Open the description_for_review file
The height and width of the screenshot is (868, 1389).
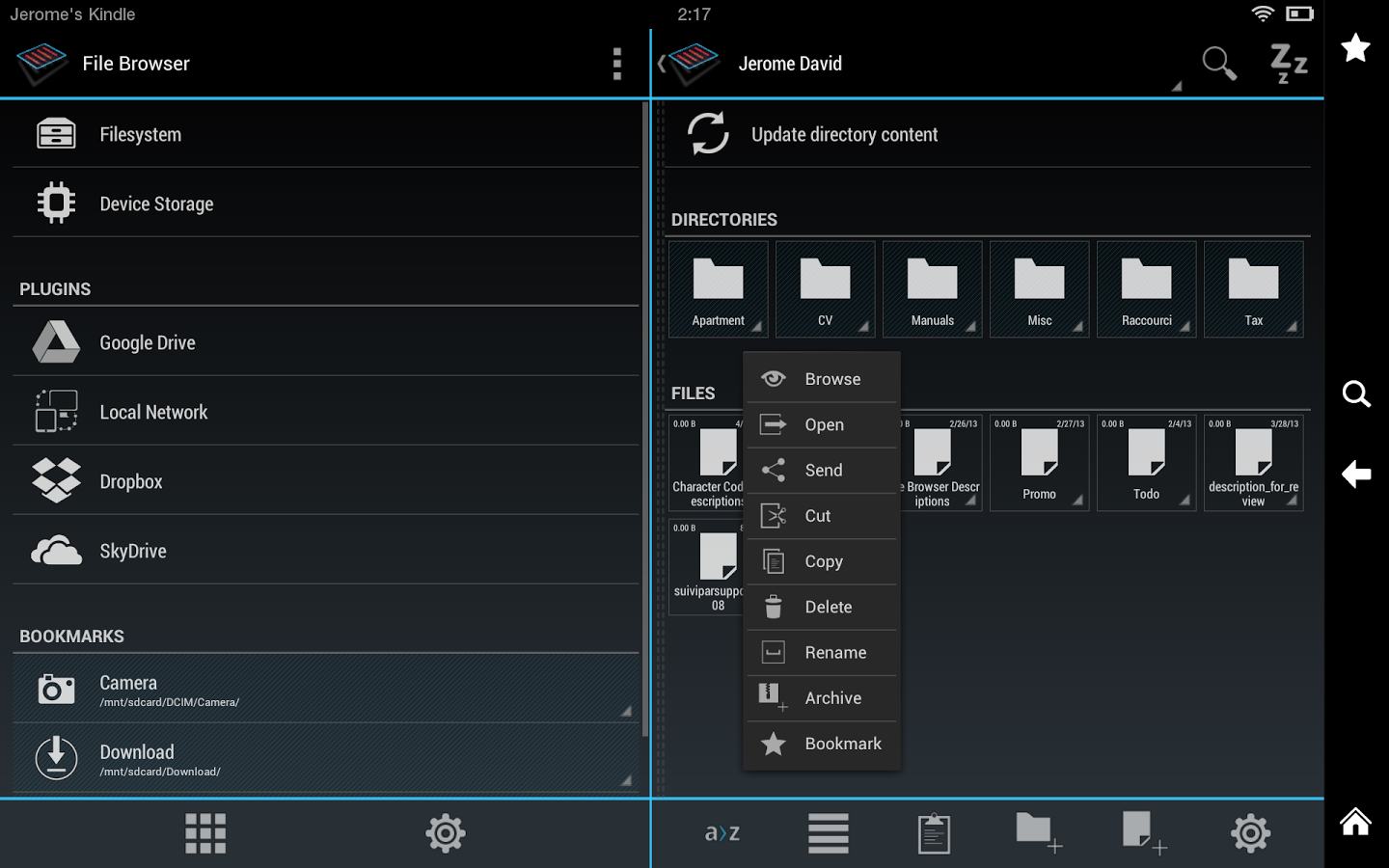click(1254, 463)
